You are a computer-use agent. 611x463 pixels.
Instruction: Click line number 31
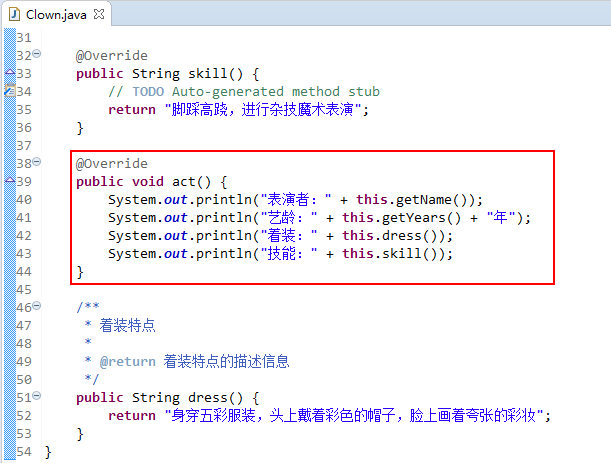tap(24, 38)
